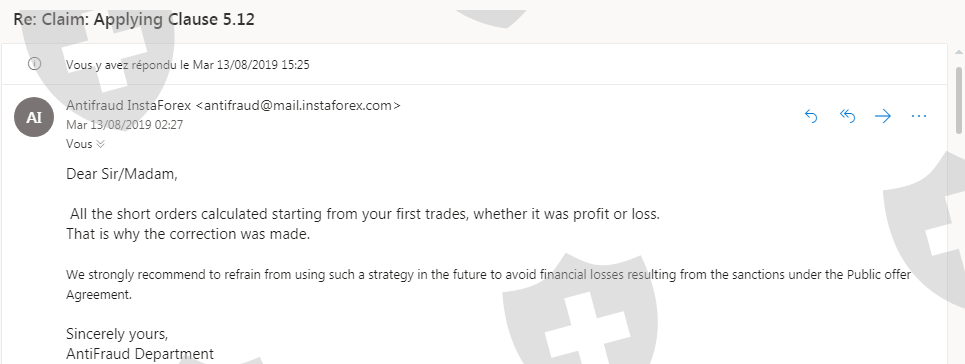
Task: Click the Reply arrow icon
Action: click(x=811, y=116)
